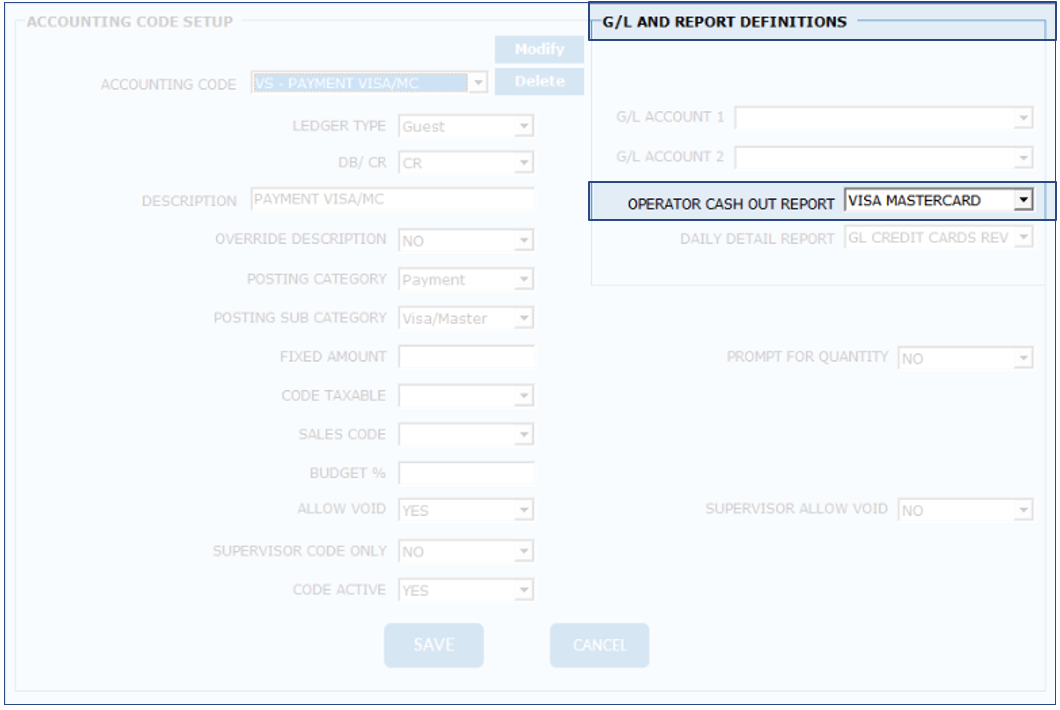The height and width of the screenshot is (710, 1060).
Task: Click the Save button
Action: pos(434,645)
